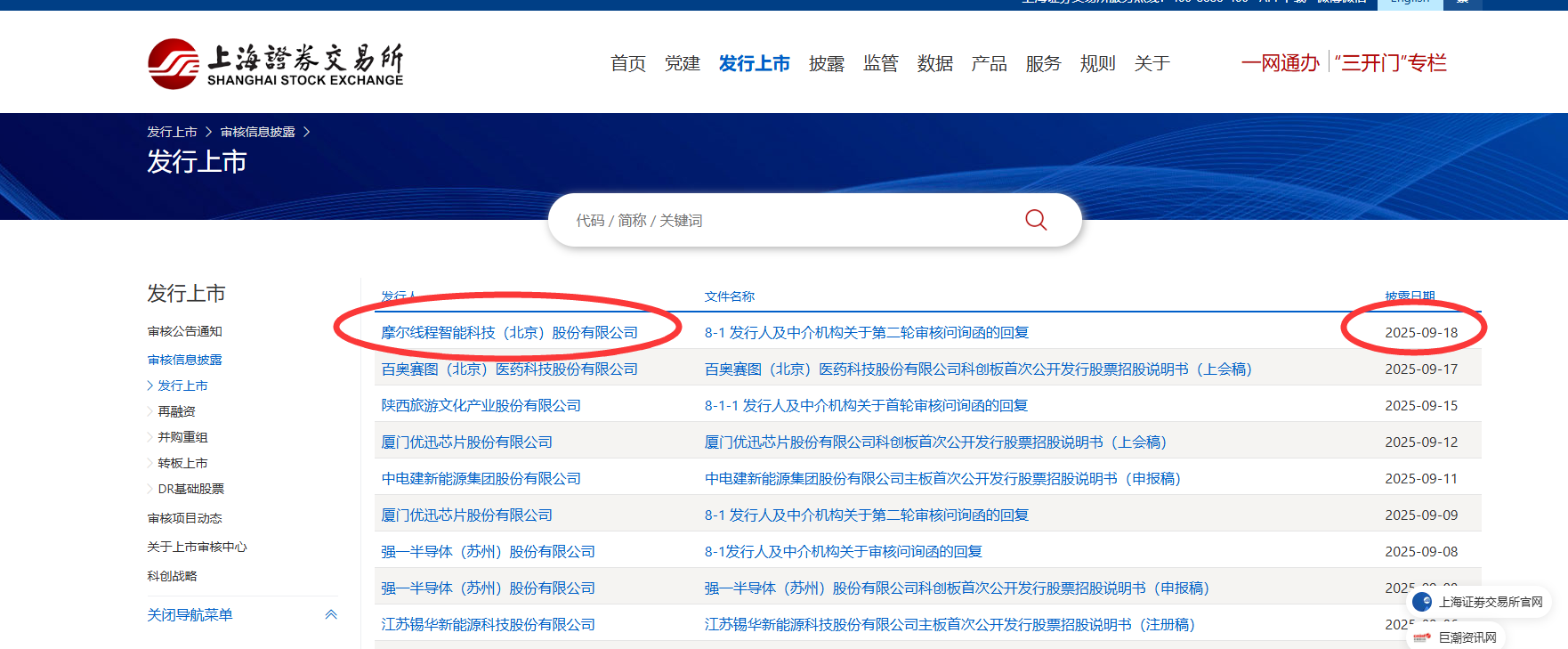1568x649 pixels.
Task: Click the 2025-09-12 date cell
Action: tap(1421, 442)
